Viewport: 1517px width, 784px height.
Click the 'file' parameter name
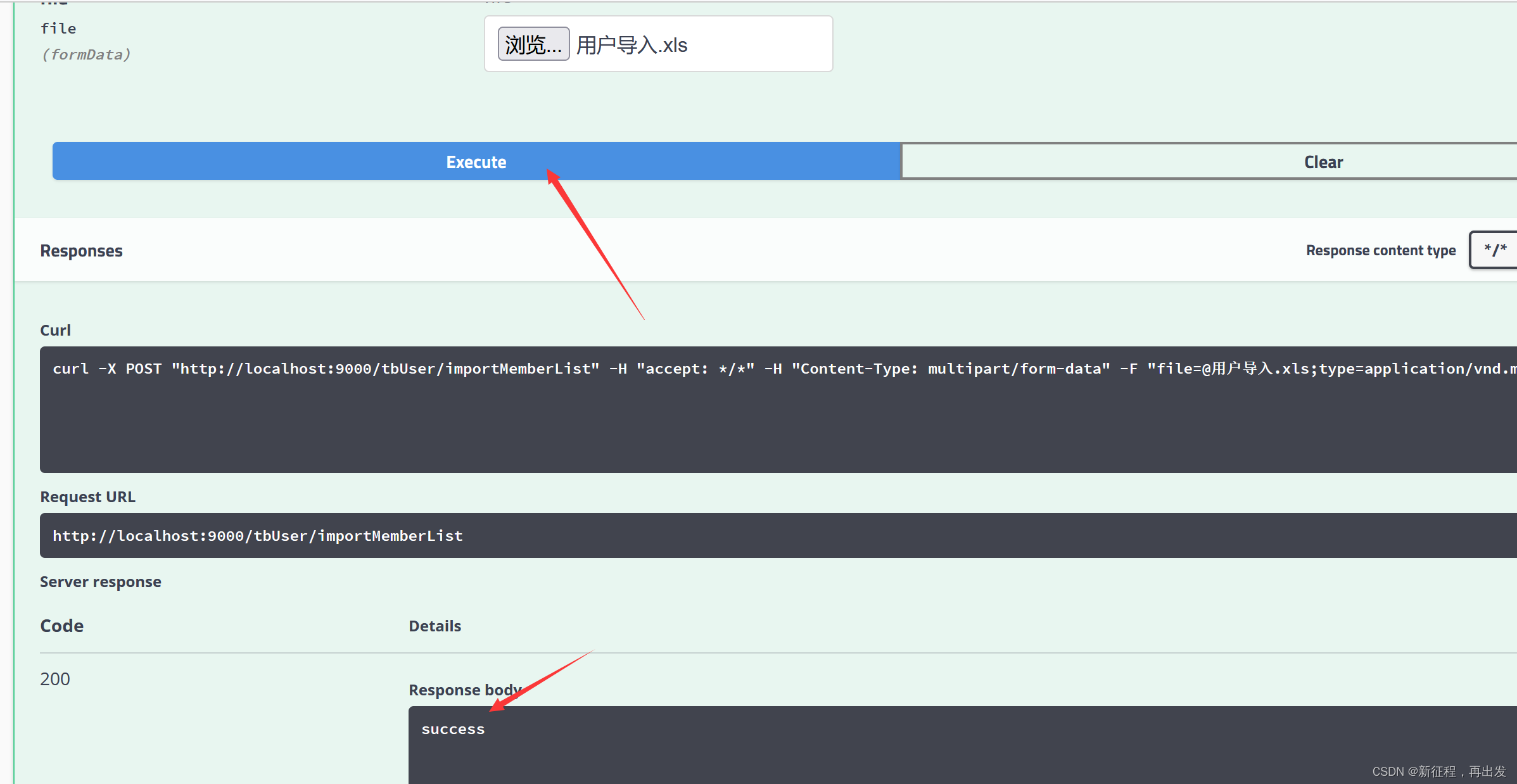point(58,28)
